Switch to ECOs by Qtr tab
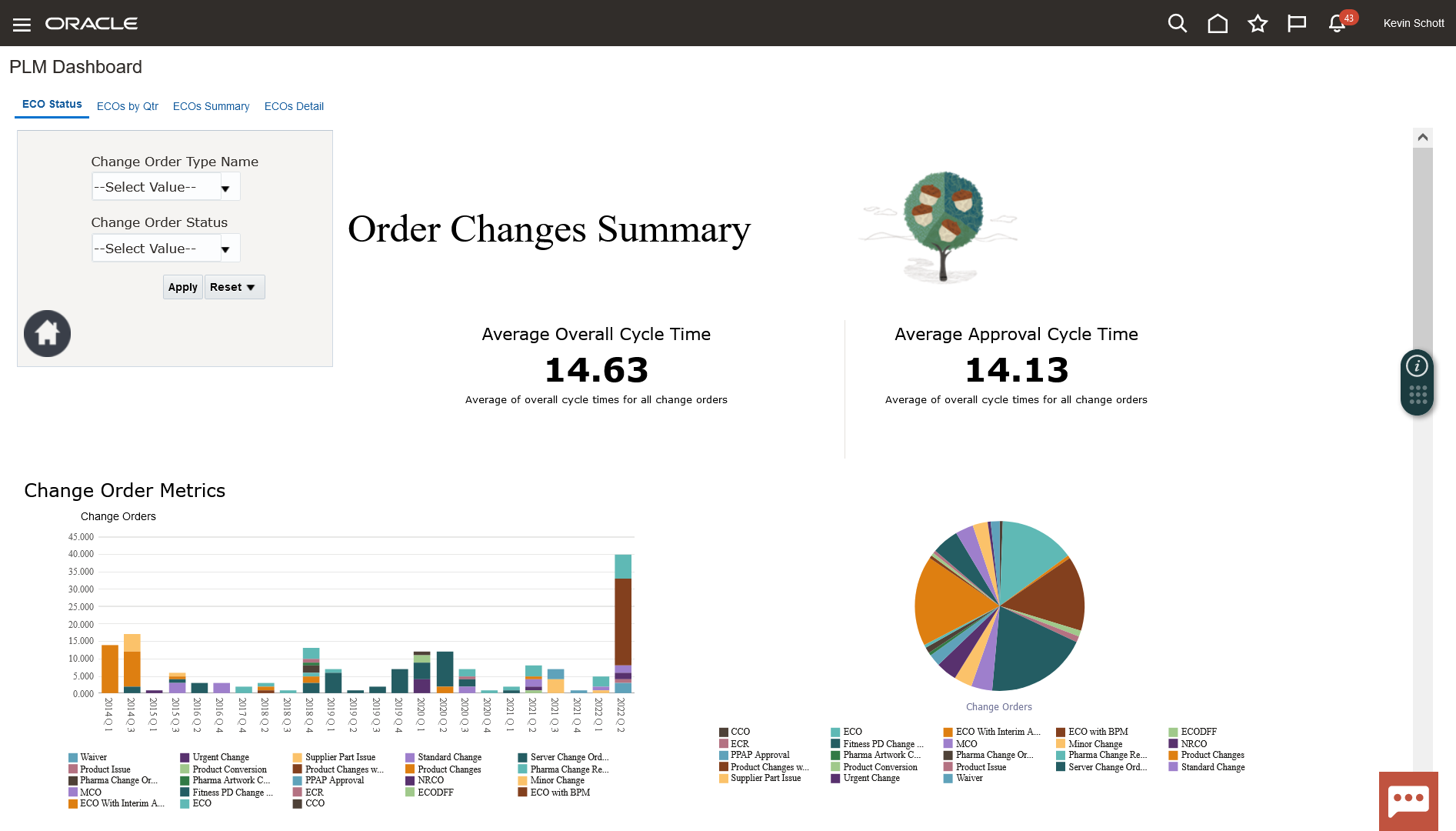The width and height of the screenshot is (1456, 831). (x=128, y=106)
